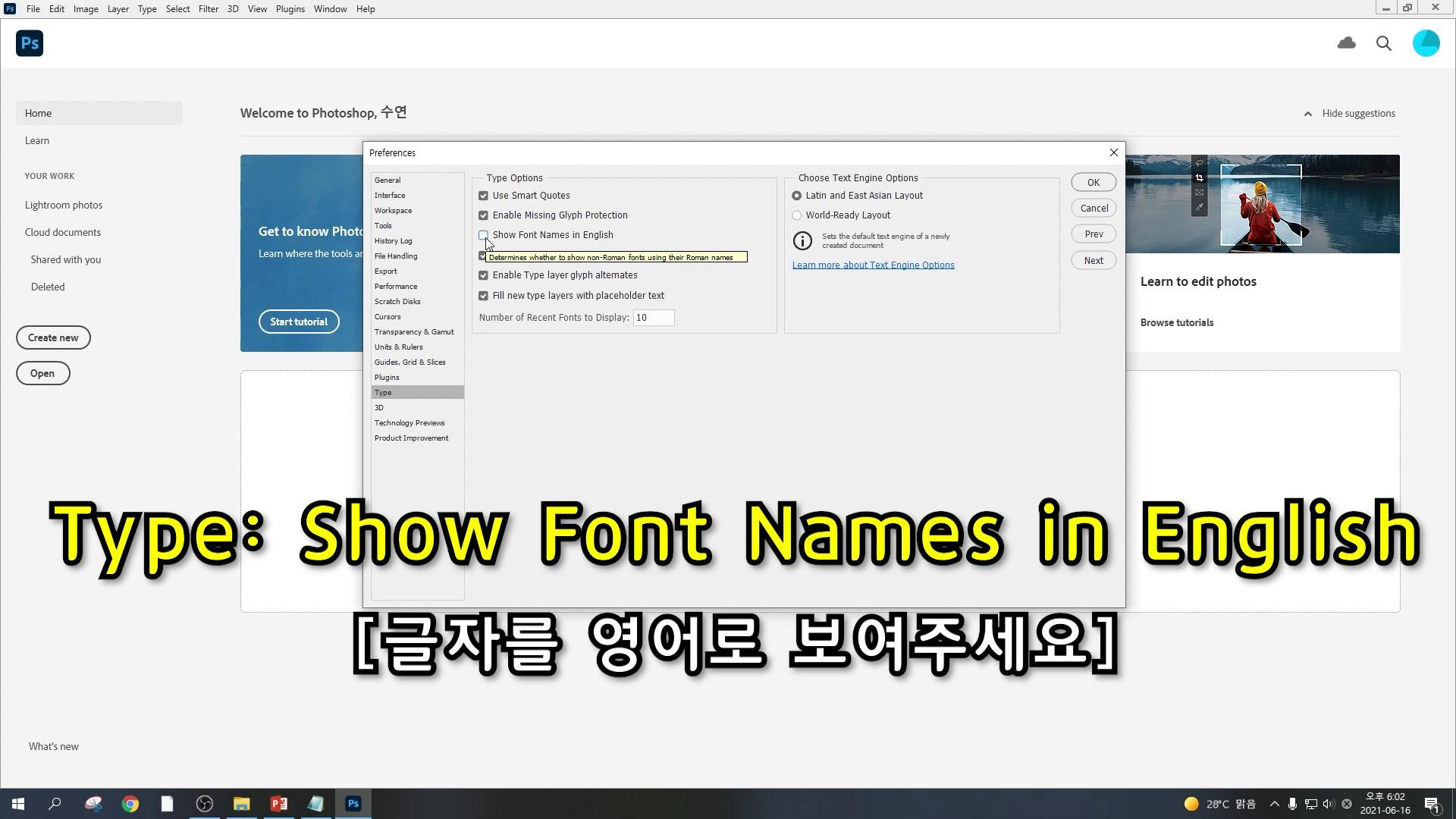Enable Show Font Names in English

[x=483, y=235]
